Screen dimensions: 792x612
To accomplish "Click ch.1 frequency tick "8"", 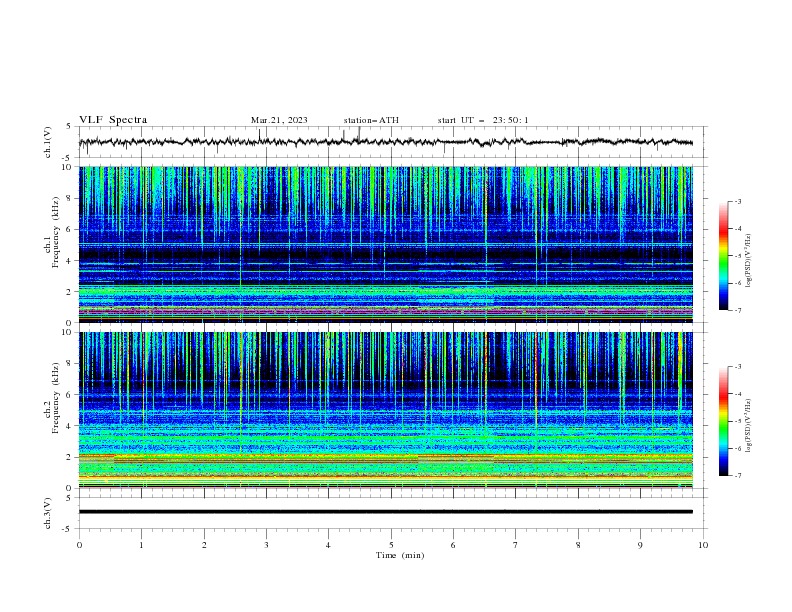I will (70, 198).
